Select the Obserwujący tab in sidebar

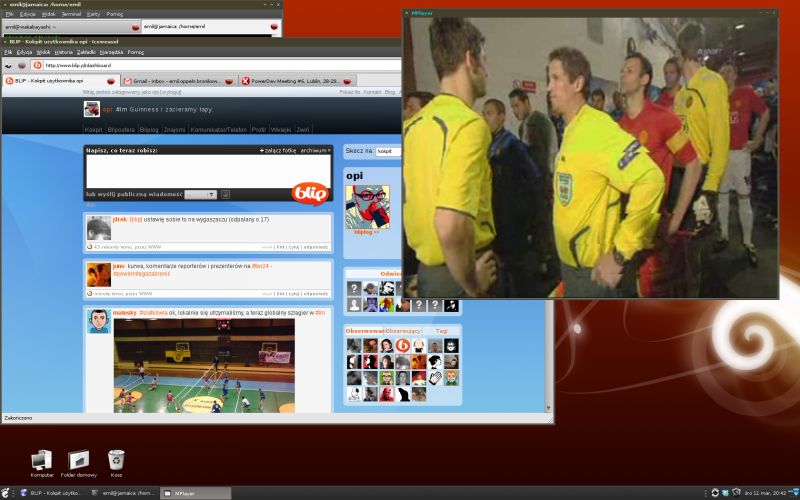pos(403,331)
